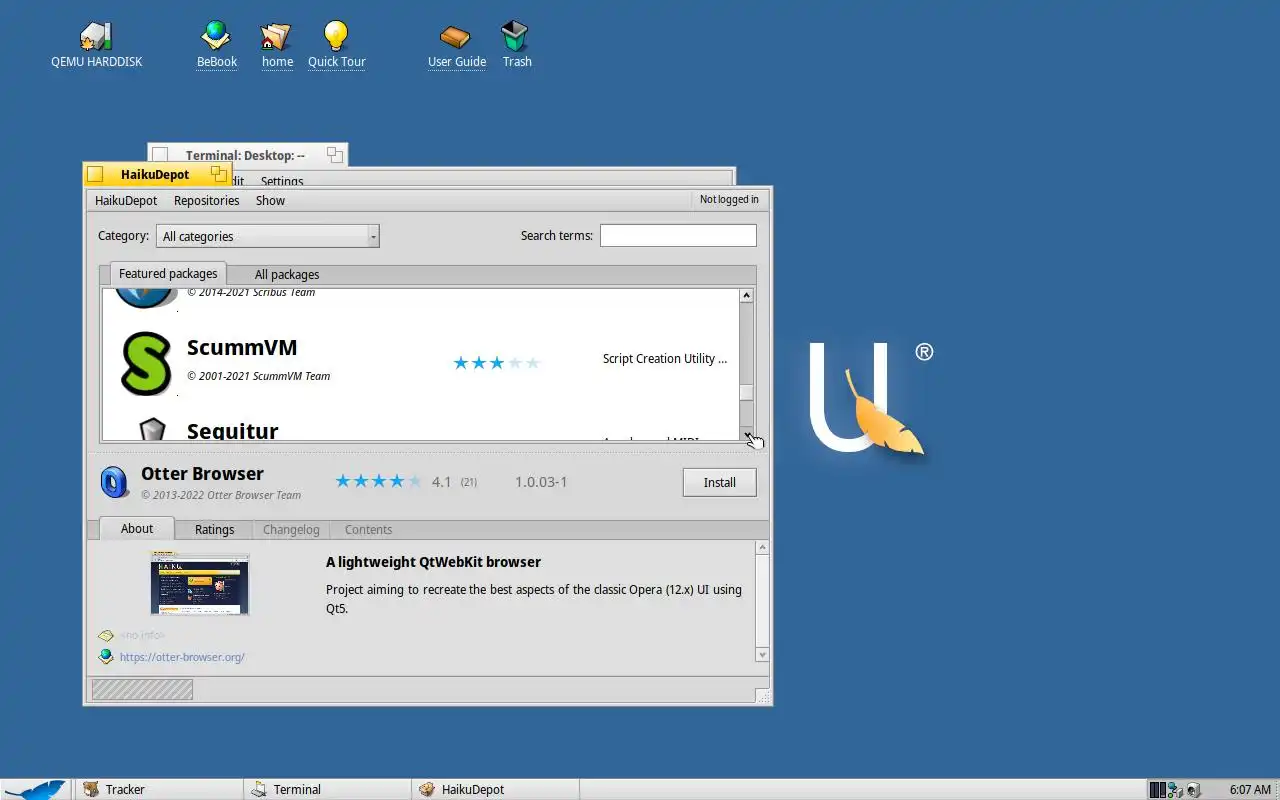Viewport: 1280px width, 800px height.
Task: Click Otter Browser's star rating
Action: (378, 481)
